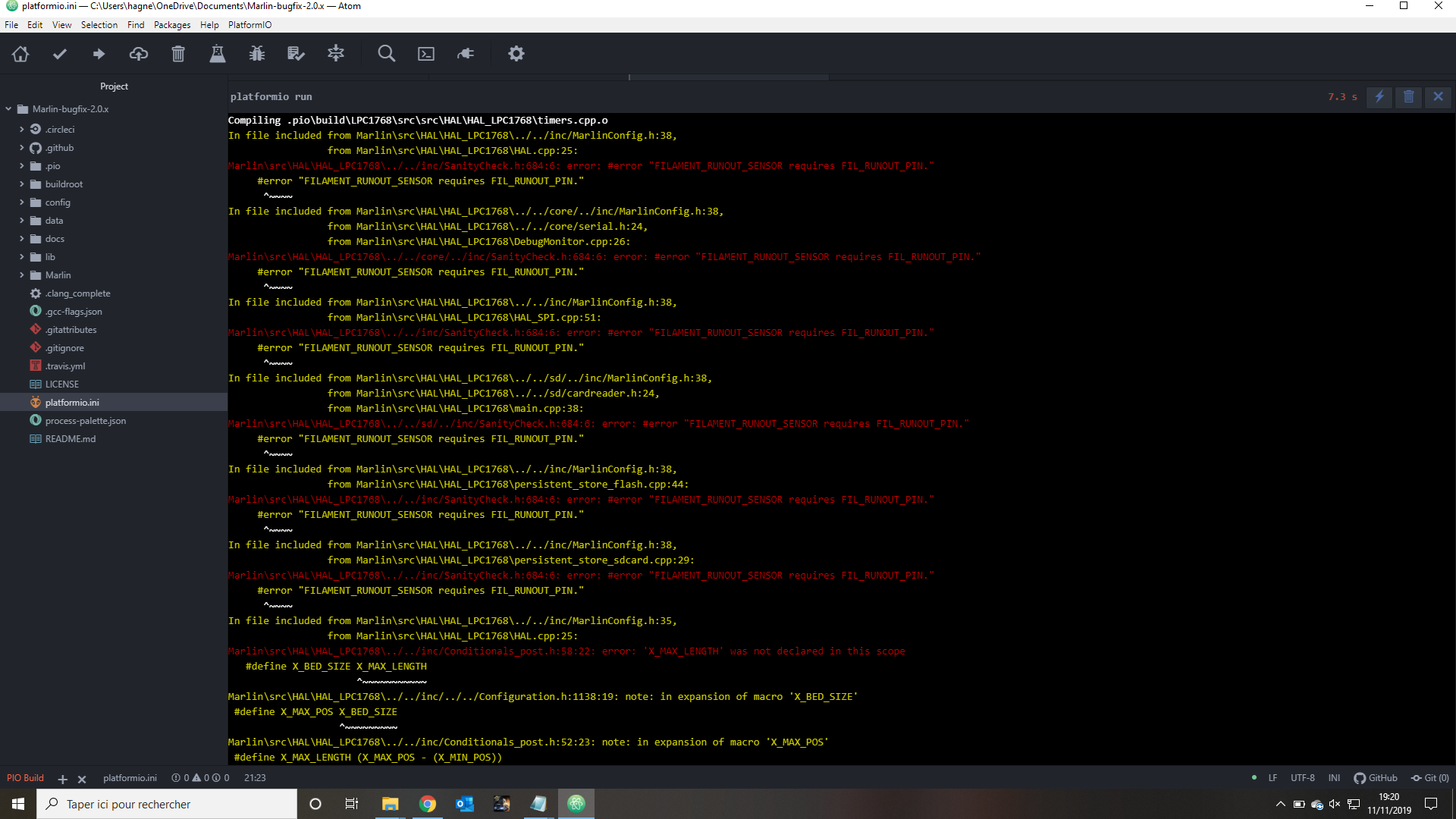Click the Windows taskbar search field

tap(167, 804)
